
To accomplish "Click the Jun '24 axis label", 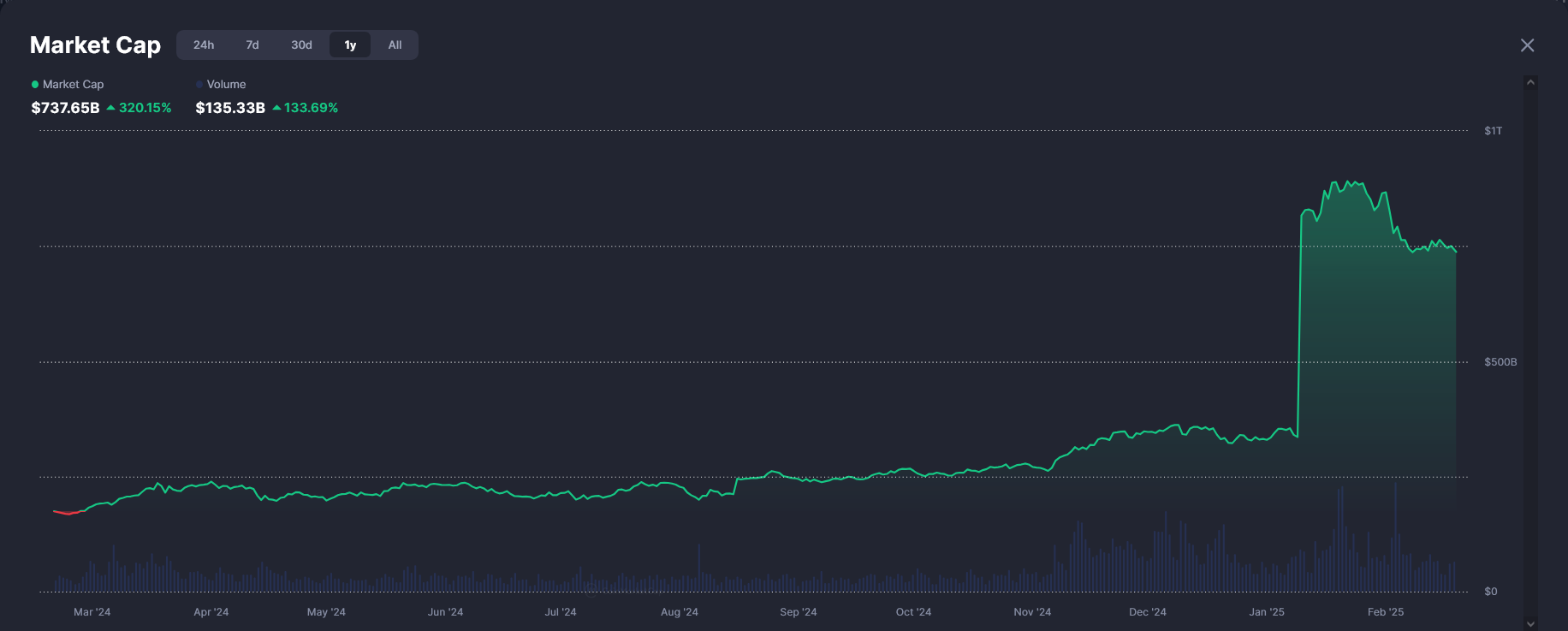I will coord(445,612).
